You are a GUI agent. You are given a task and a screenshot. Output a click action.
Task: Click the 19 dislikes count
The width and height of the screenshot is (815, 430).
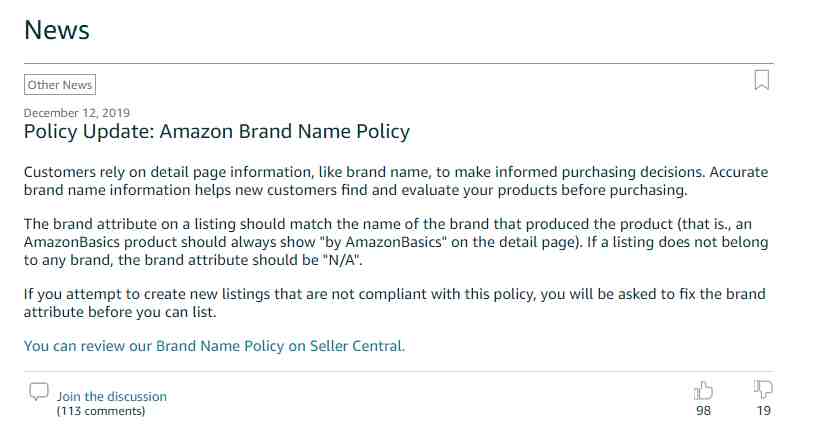point(763,411)
